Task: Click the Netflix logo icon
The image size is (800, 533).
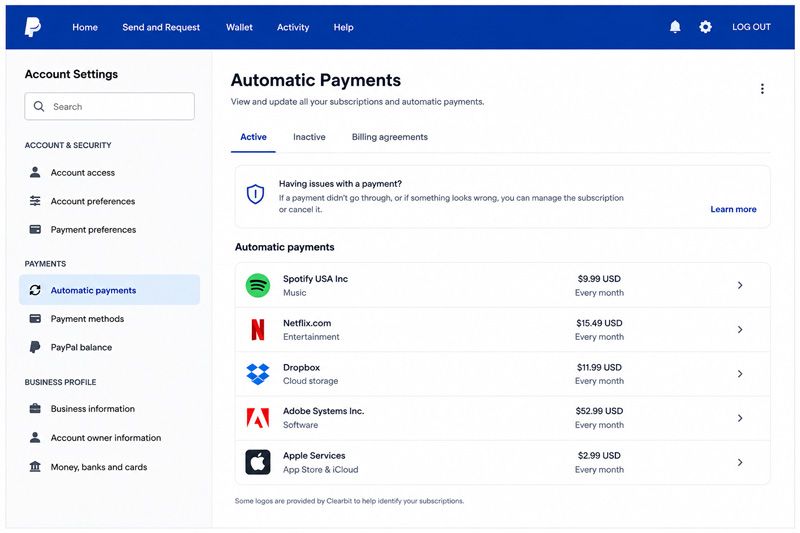Action: [x=258, y=329]
